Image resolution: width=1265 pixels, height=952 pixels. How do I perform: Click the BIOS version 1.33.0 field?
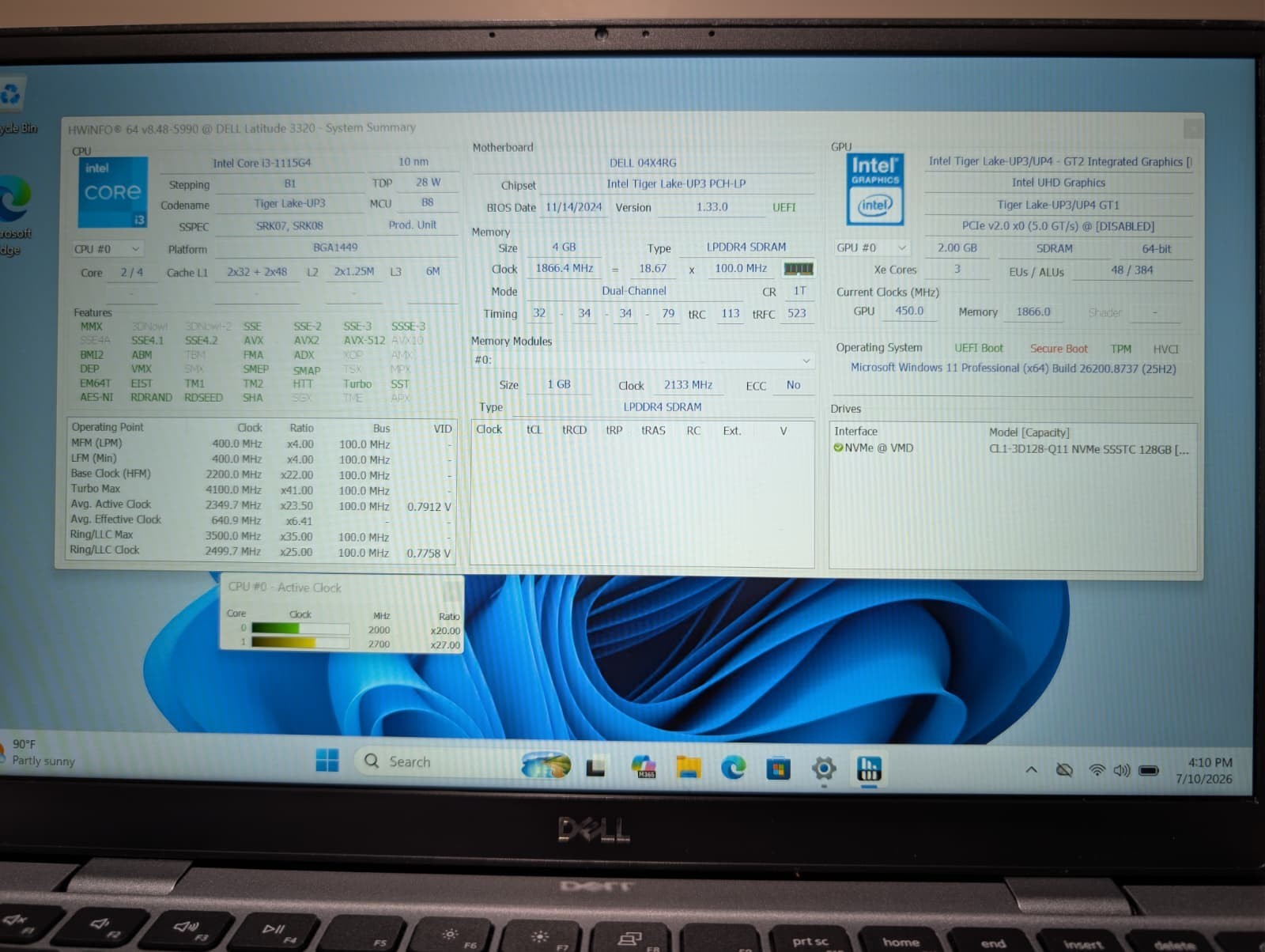click(x=712, y=207)
